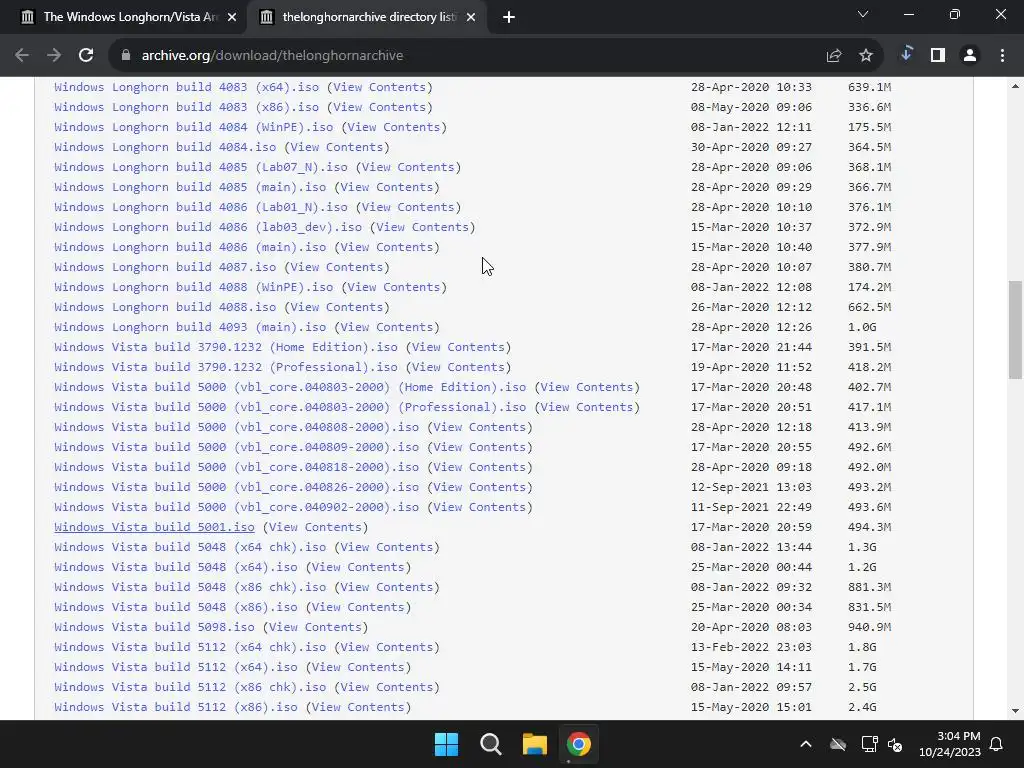Bookmark this page with the star icon

pos(866,56)
